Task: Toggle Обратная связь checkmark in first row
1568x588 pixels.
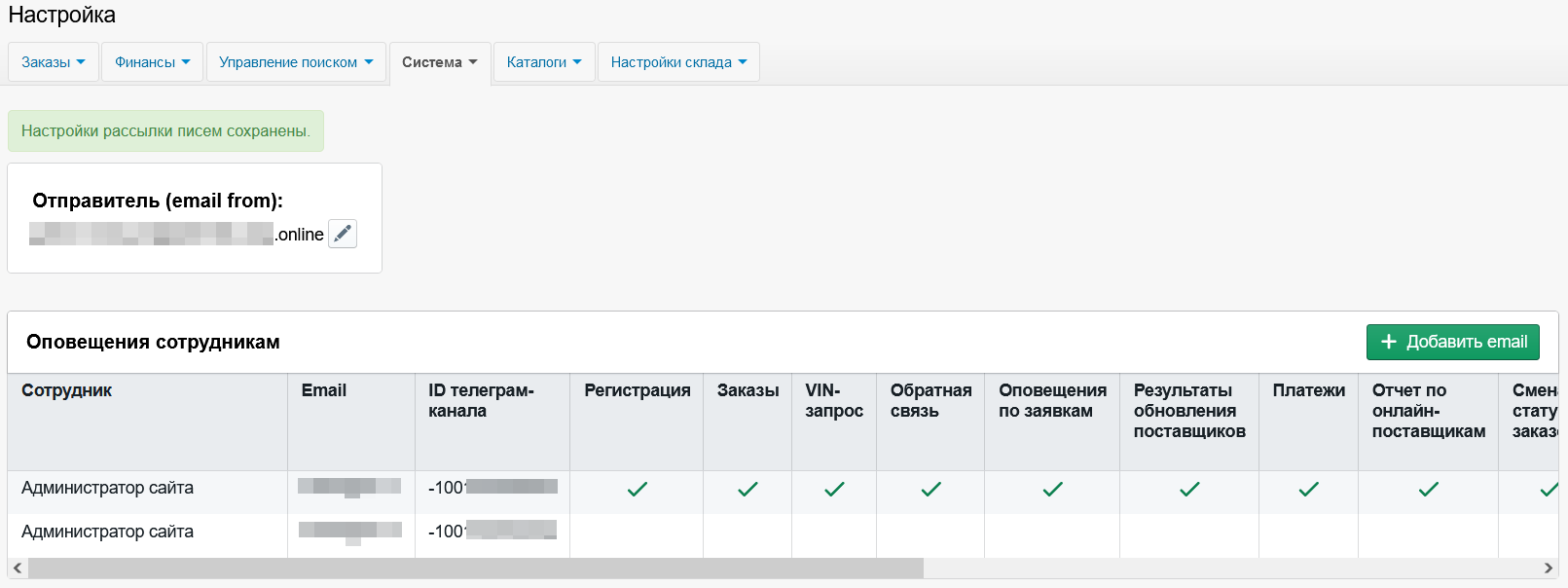Action: (x=930, y=489)
